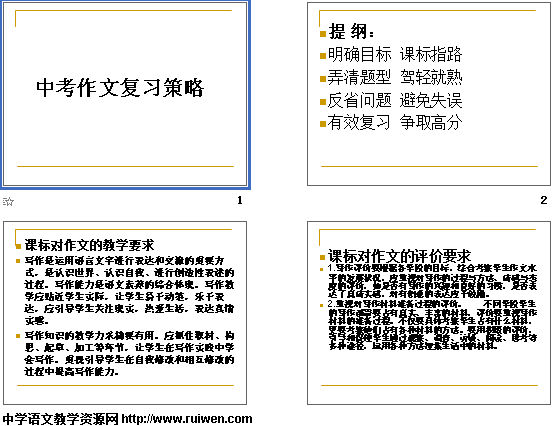Click slide number 2 label
This screenshot has height=426, width=552.
coord(544,200)
